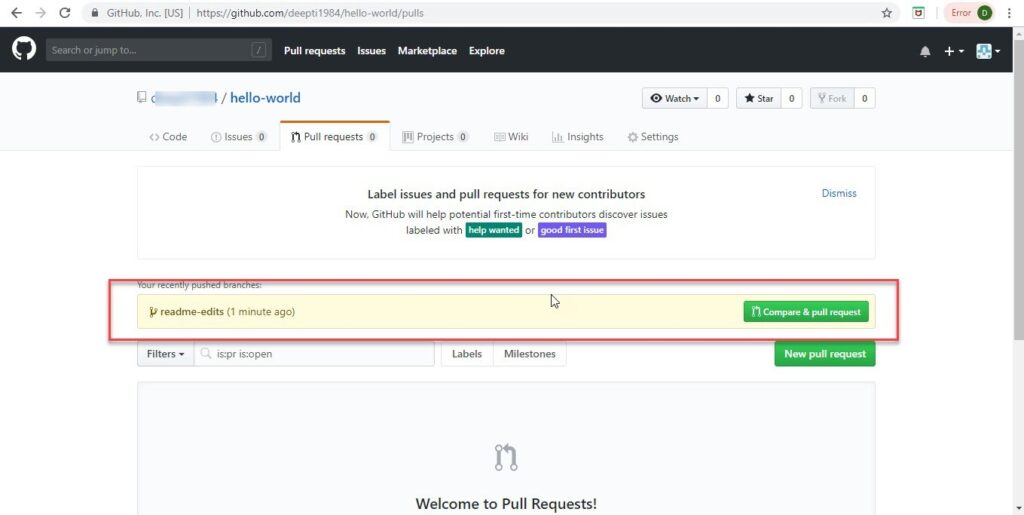The height and width of the screenshot is (515, 1024).
Task: Click the Compare & pull request button
Action: pos(806,312)
